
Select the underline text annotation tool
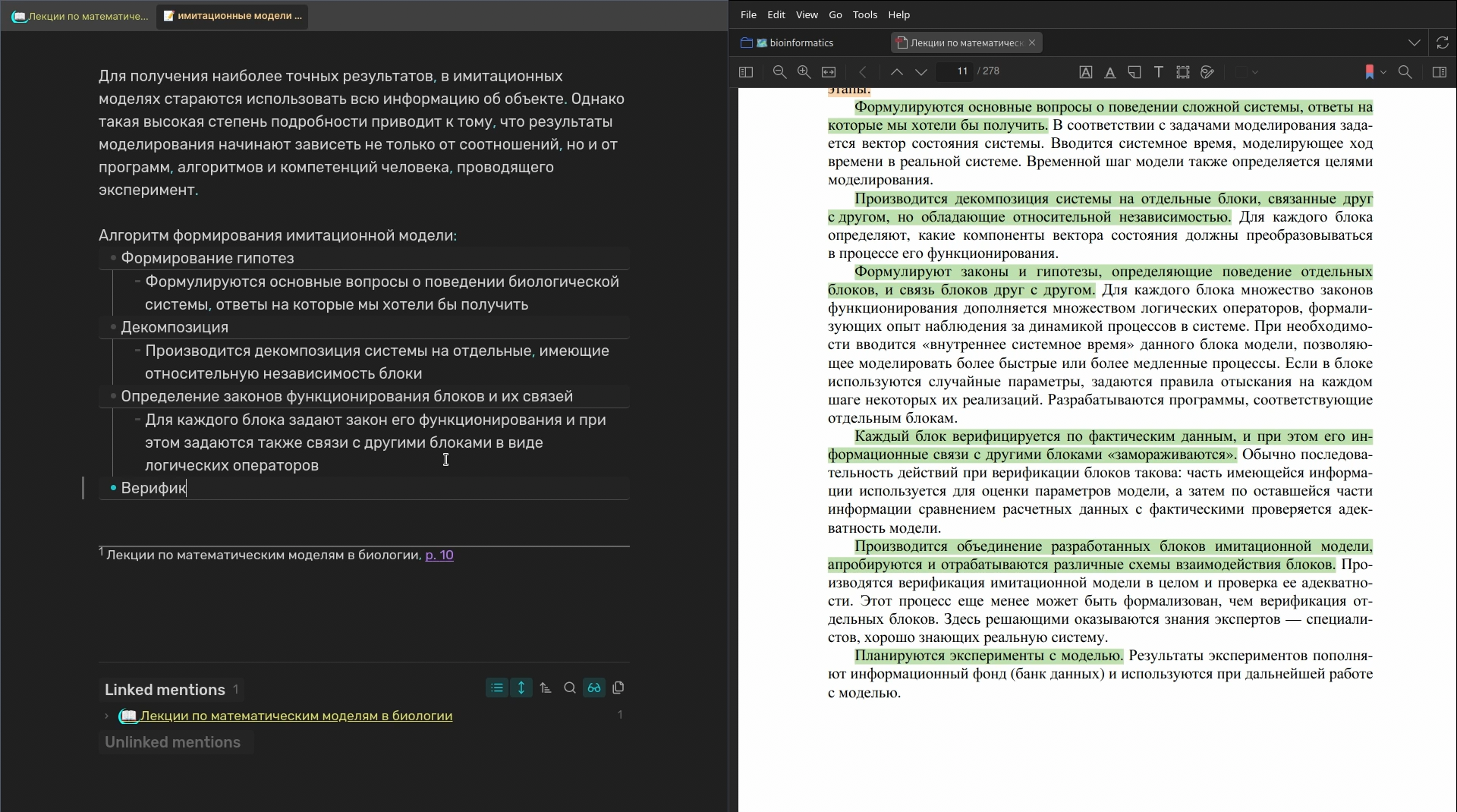[1110, 72]
